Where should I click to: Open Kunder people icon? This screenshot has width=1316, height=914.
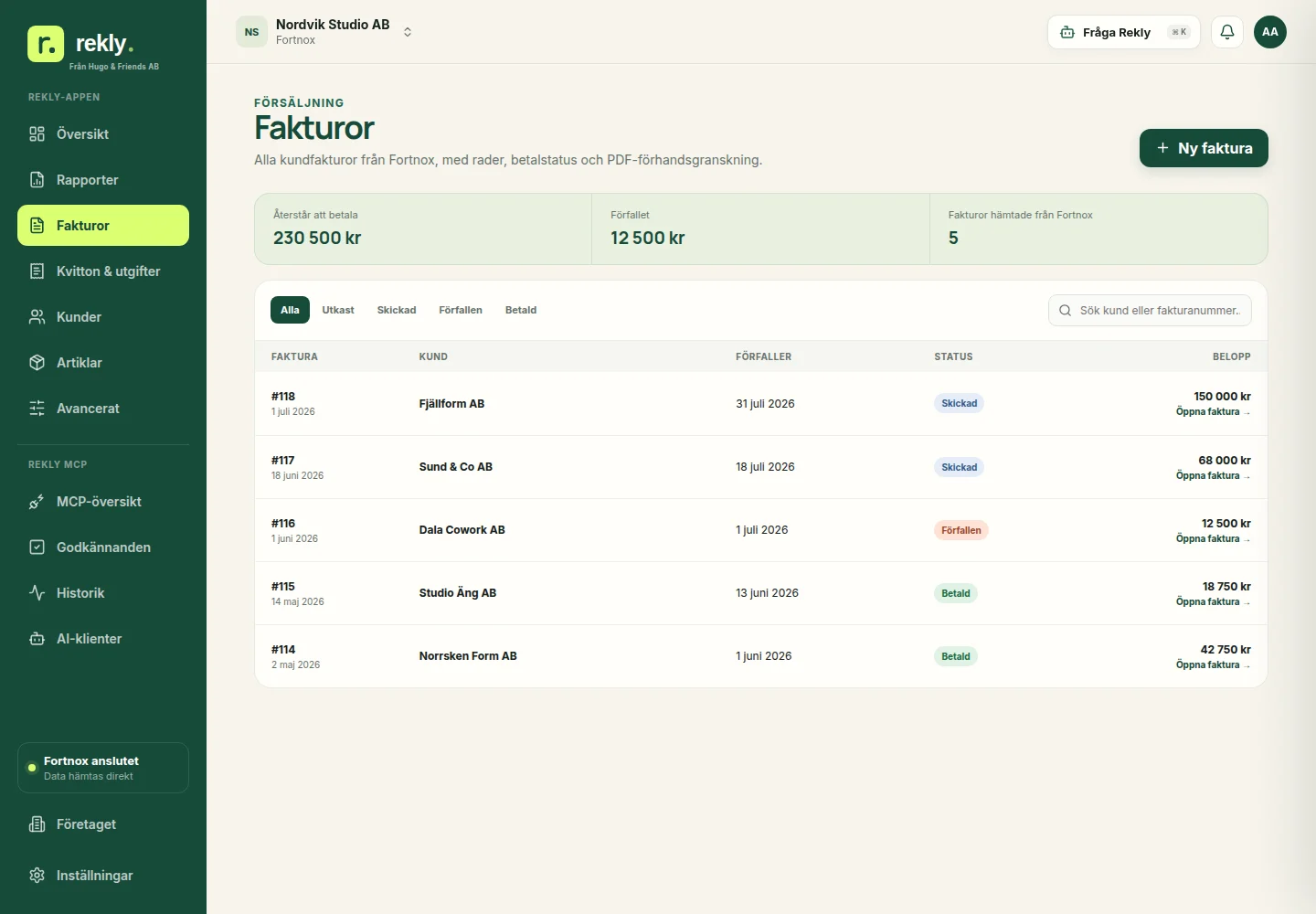[x=37, y=317]
